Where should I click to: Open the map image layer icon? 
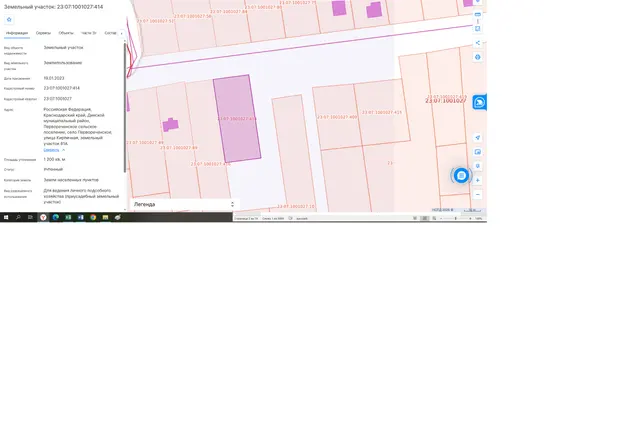[x=478, y=152]
